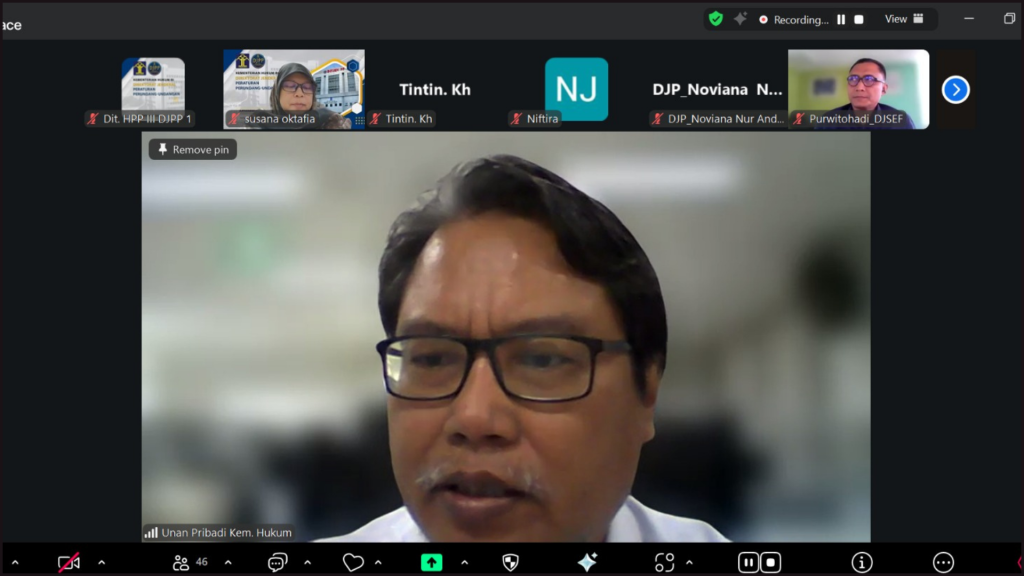Click the Remove pin button
Viewport: 1024px width, 576px height.
[193, 150]
